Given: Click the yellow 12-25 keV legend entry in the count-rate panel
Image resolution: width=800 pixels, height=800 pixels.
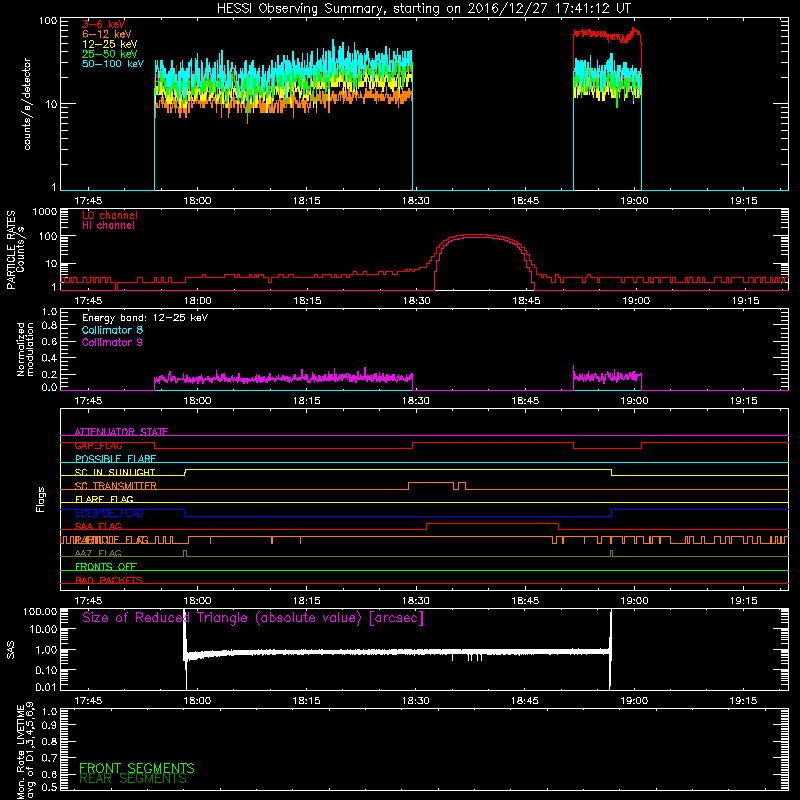Looking at the screenshot, I should [x=110, y=44].
